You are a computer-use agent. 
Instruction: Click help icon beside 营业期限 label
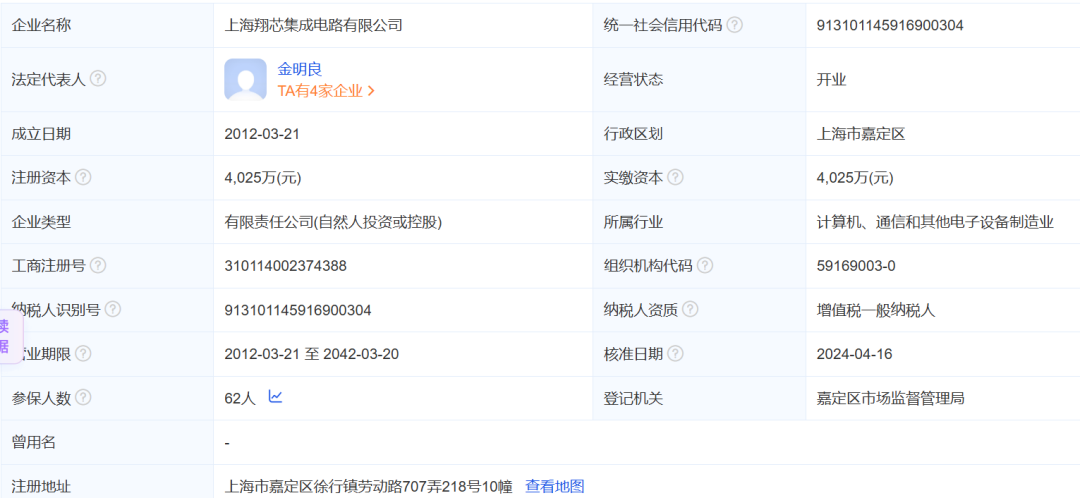coord(83,354)
